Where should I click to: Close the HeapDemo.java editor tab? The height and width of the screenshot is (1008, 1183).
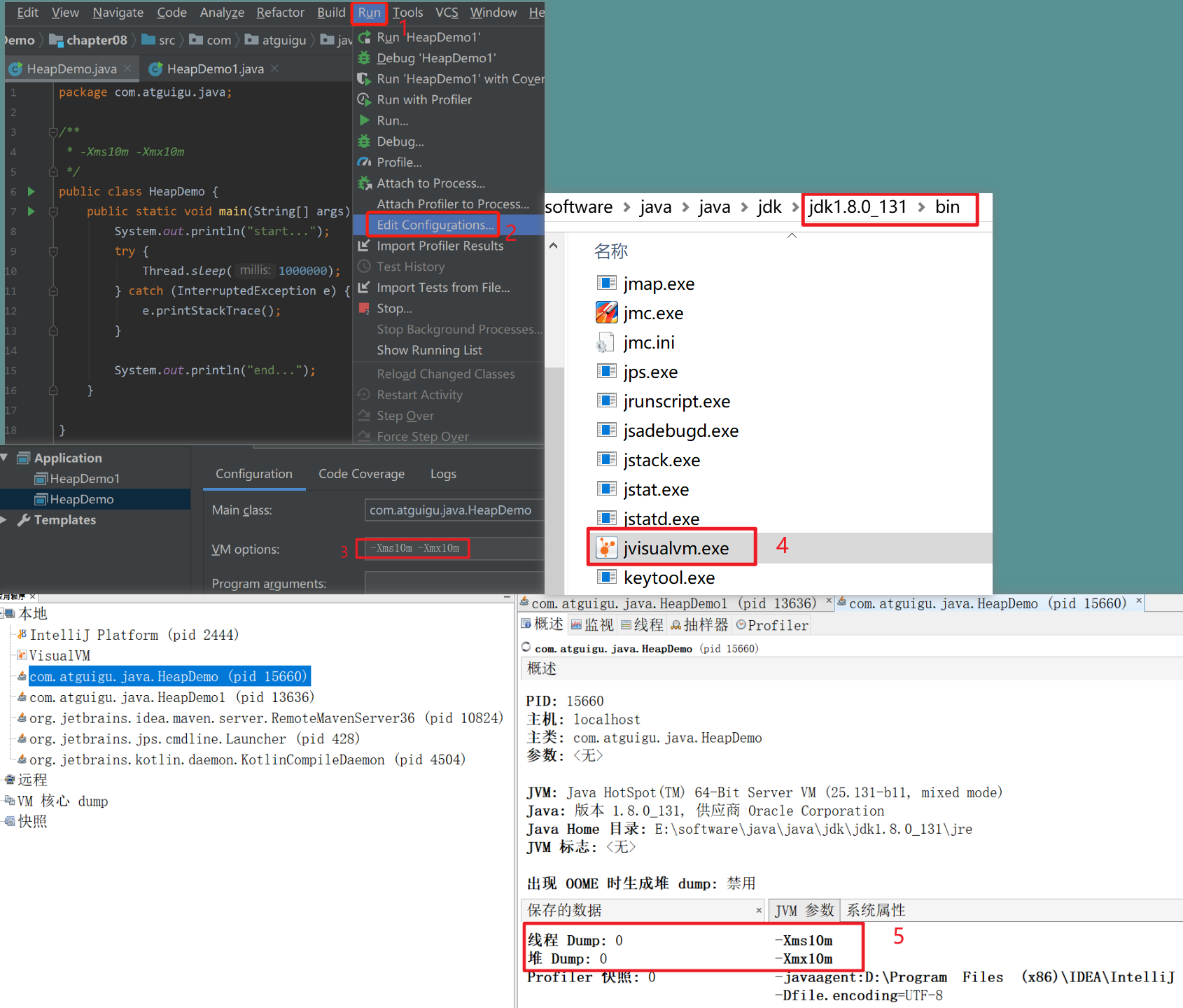[x=127, y=69]
